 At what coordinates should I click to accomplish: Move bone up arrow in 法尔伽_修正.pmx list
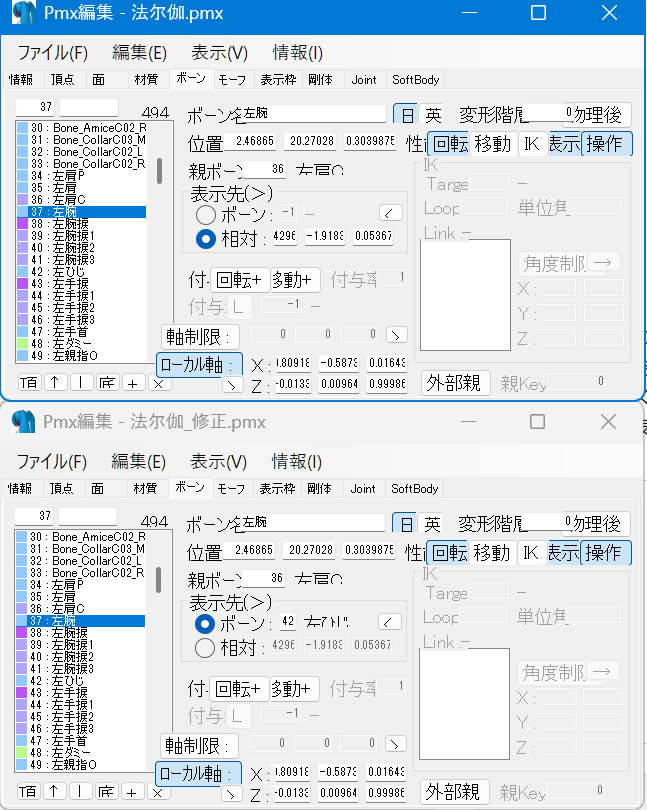54,792
